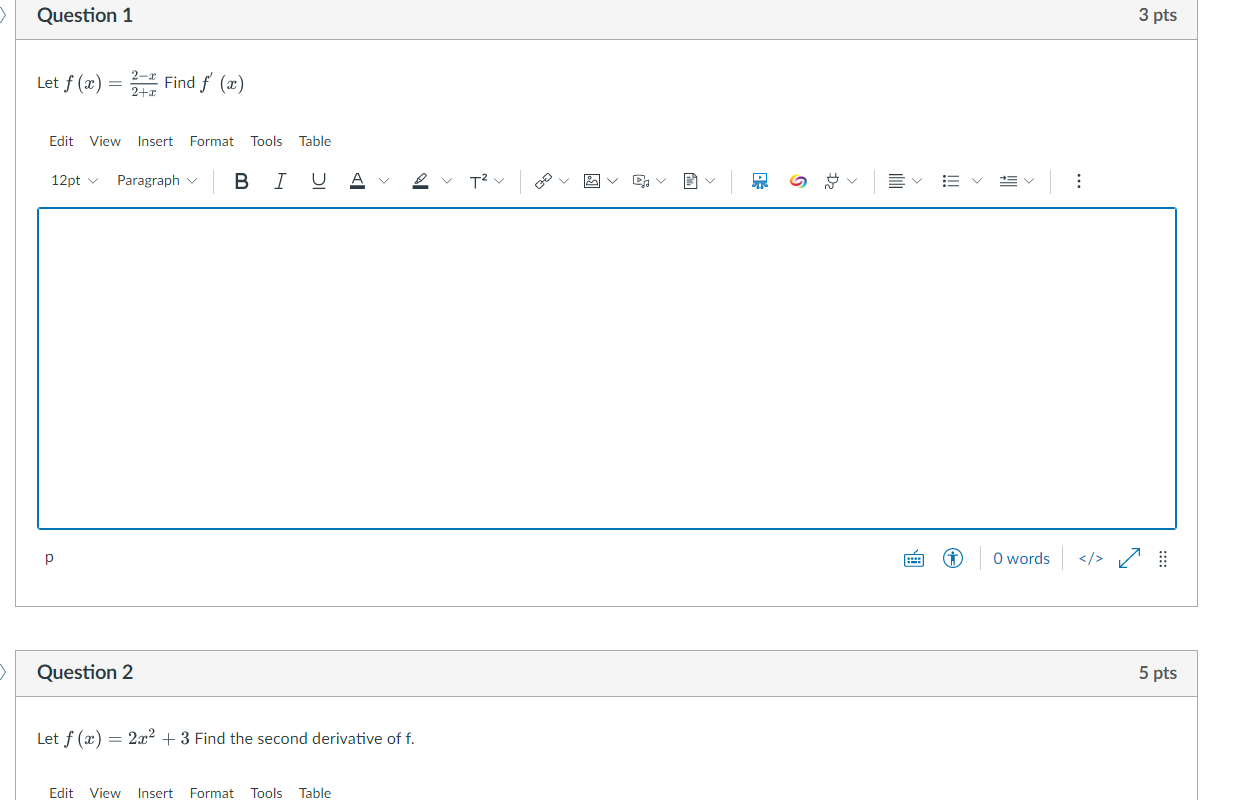Apply italic formatting
Screen dimensions: 1251x800
[x=280, y=181]
